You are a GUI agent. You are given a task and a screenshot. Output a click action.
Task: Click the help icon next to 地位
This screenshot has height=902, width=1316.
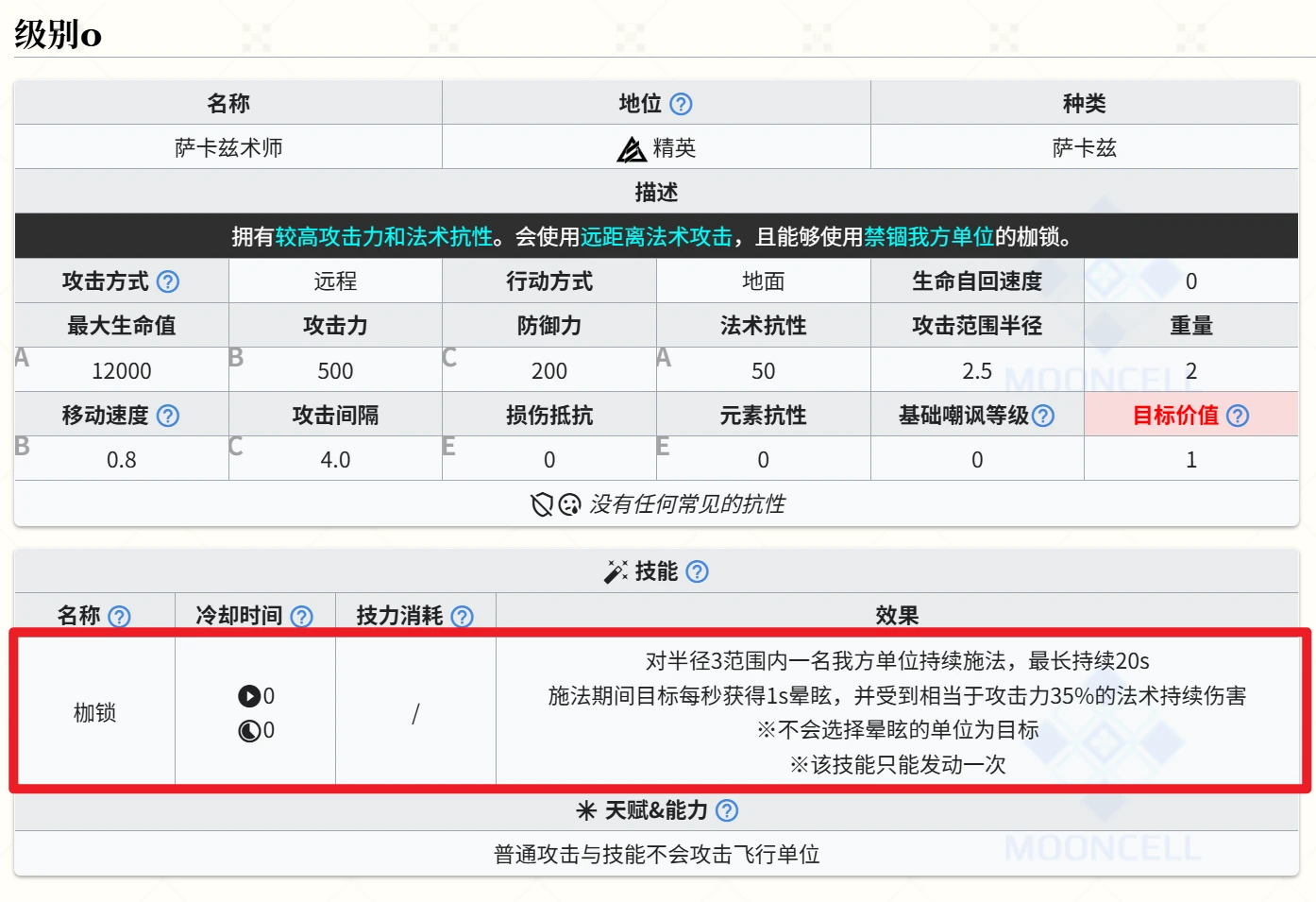680,104
